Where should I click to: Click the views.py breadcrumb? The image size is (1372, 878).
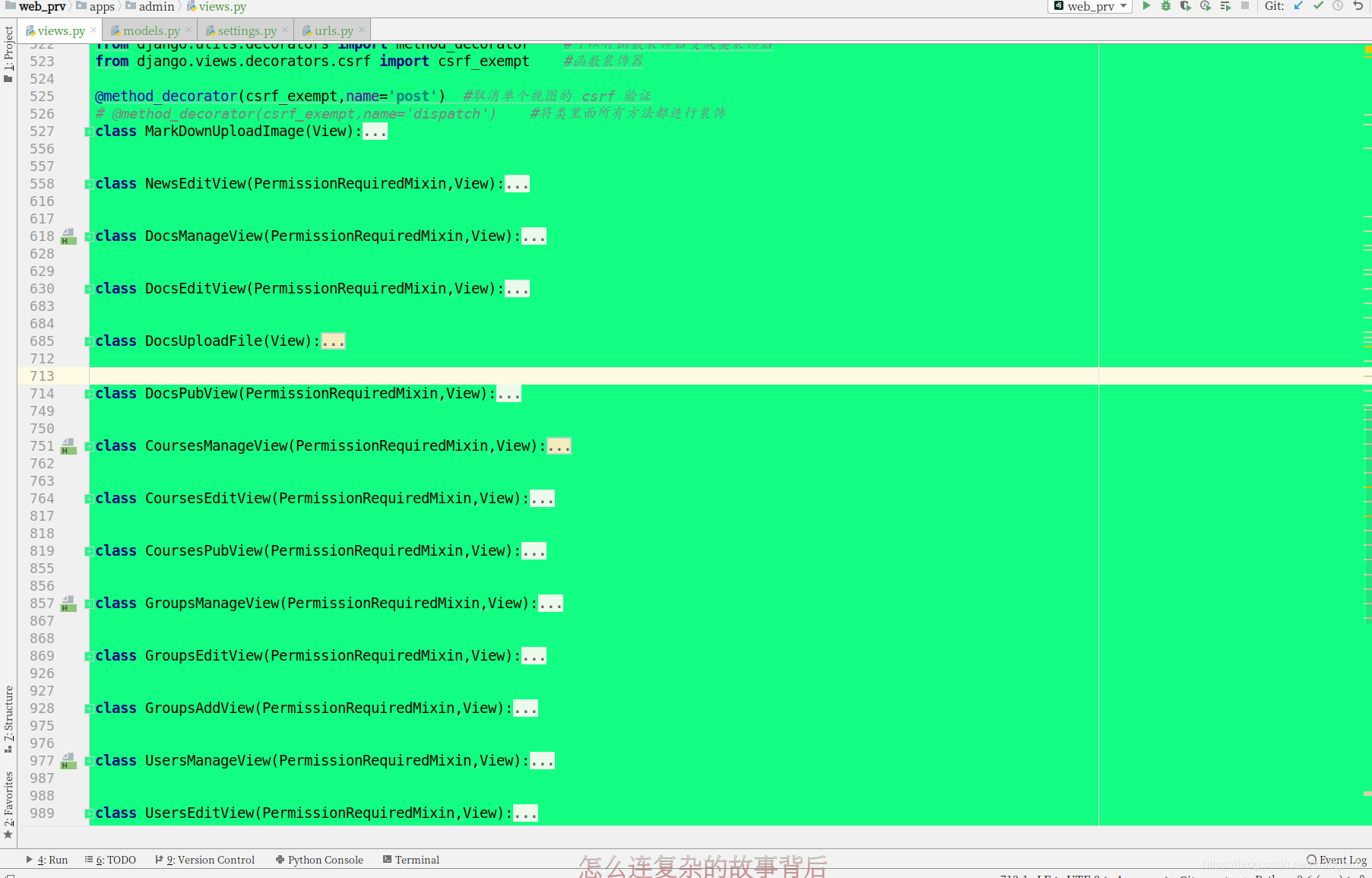217,6
